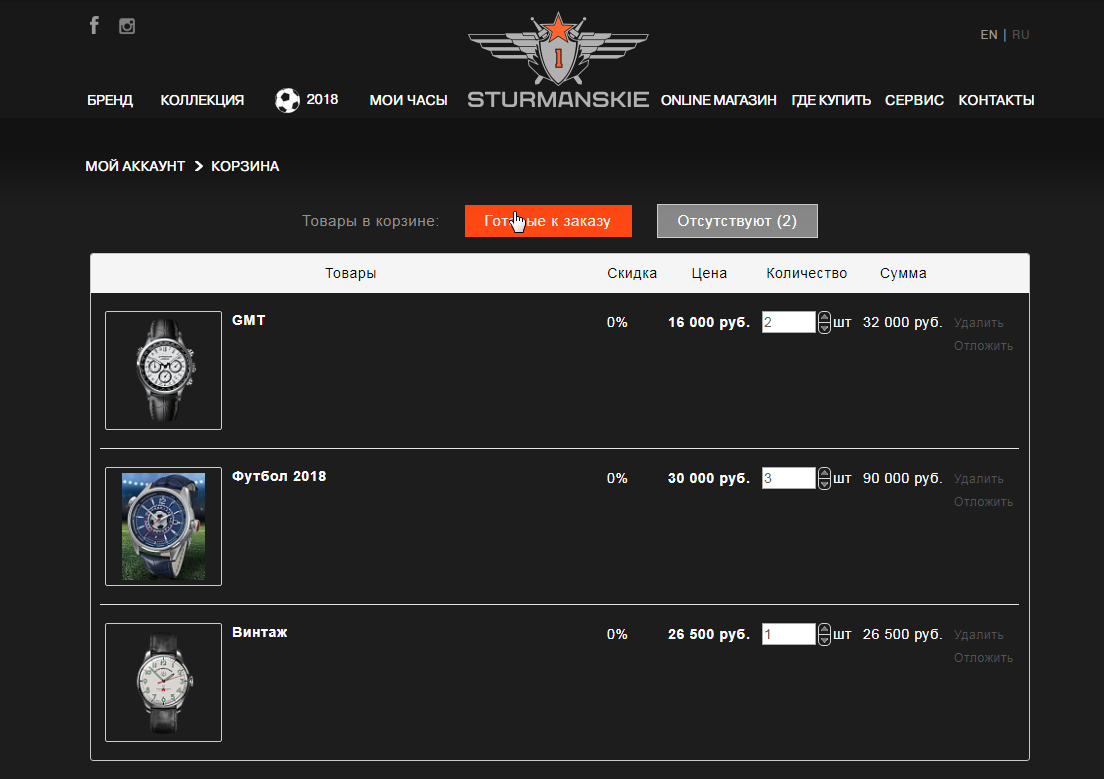
Task: Select the Отсутствуют (2) tab
Action: pyautogui.click(x=737, y=221)
